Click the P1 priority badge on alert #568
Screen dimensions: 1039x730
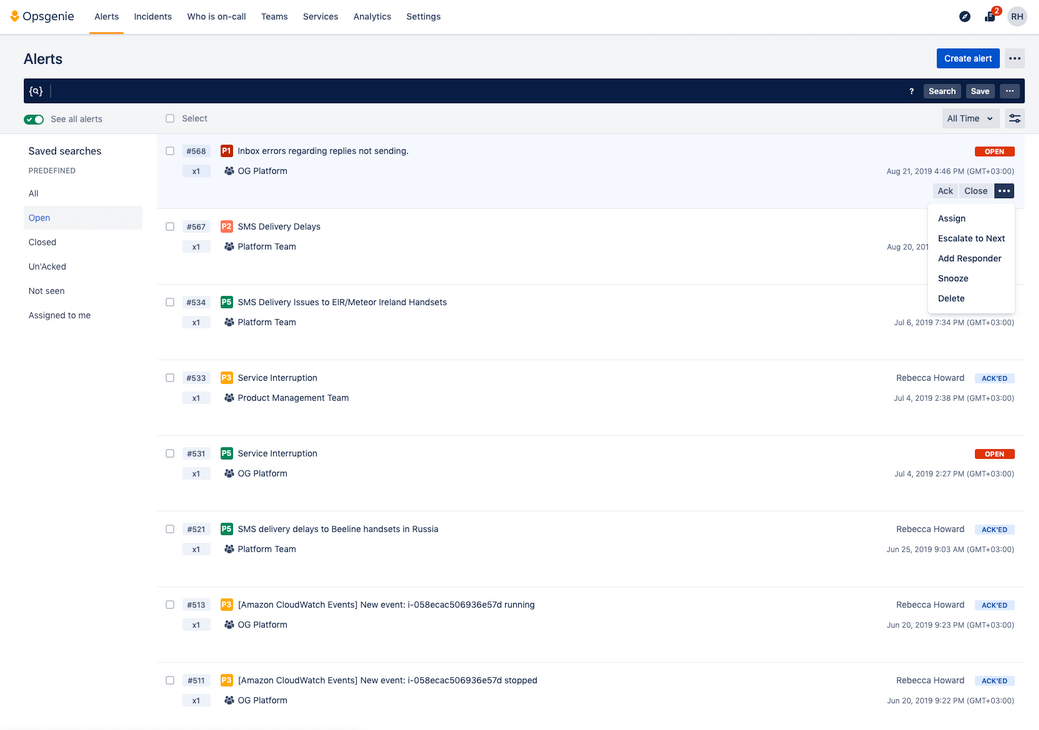(x=226, y=151)
